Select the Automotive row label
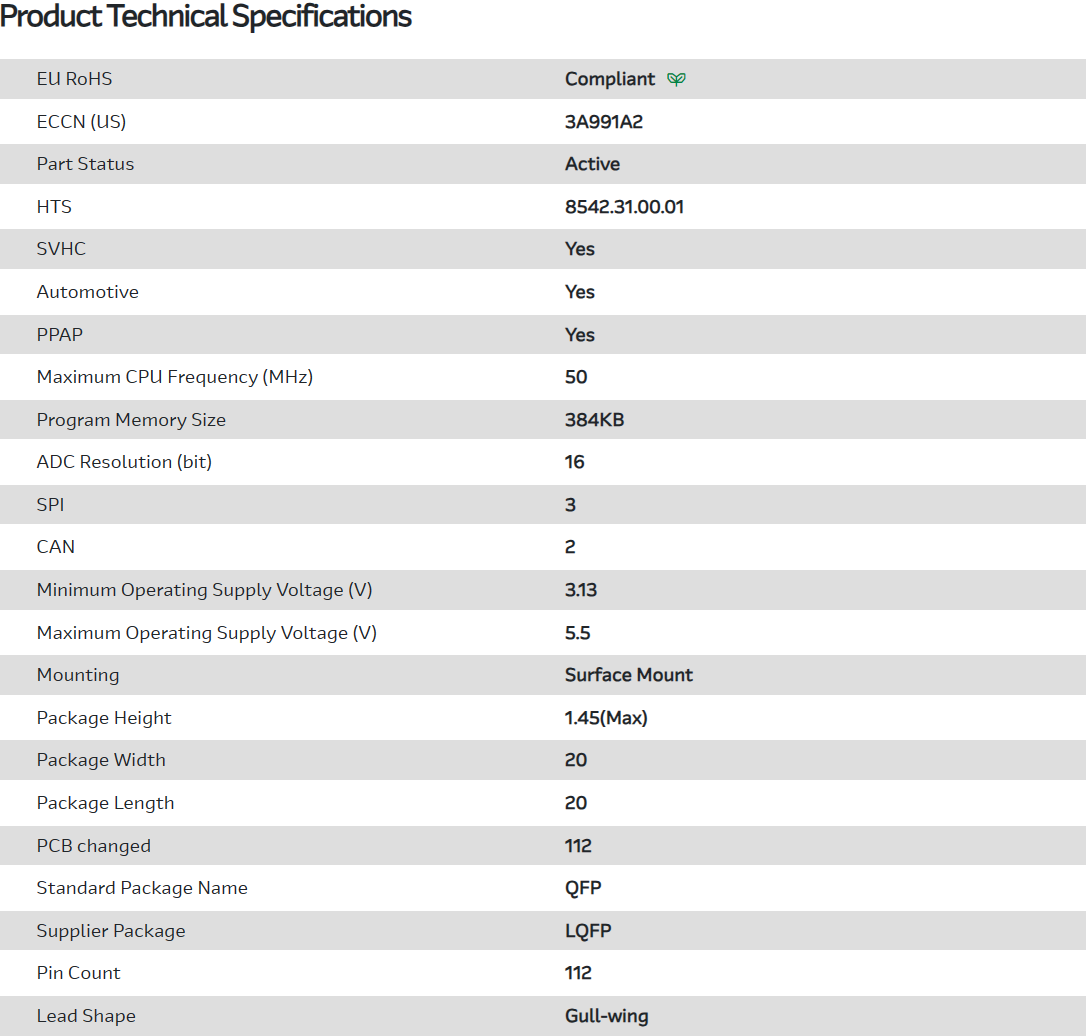 87,292
